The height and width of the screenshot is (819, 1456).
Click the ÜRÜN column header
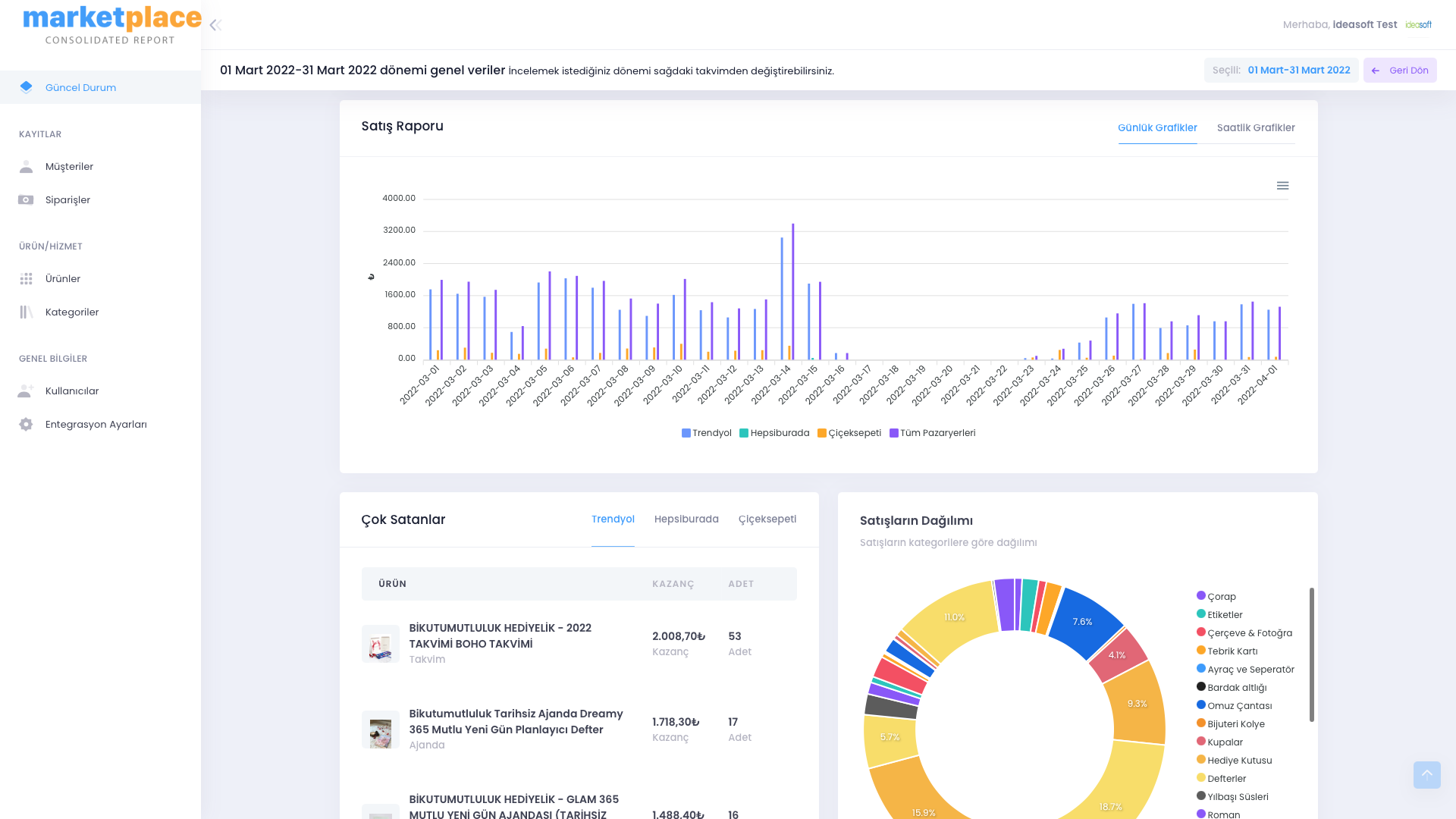pyautogui.click(x=393, y=584)
